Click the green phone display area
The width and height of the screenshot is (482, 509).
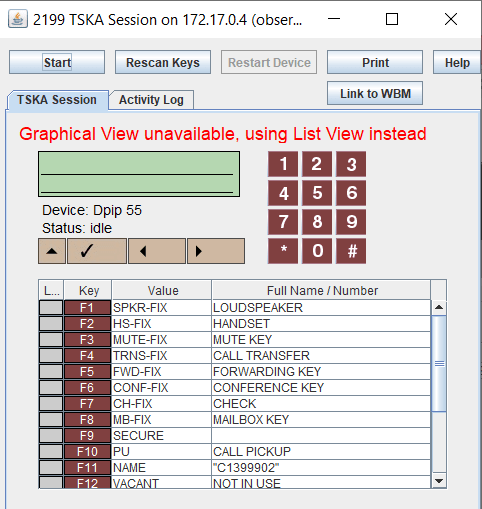pos(139,174)
